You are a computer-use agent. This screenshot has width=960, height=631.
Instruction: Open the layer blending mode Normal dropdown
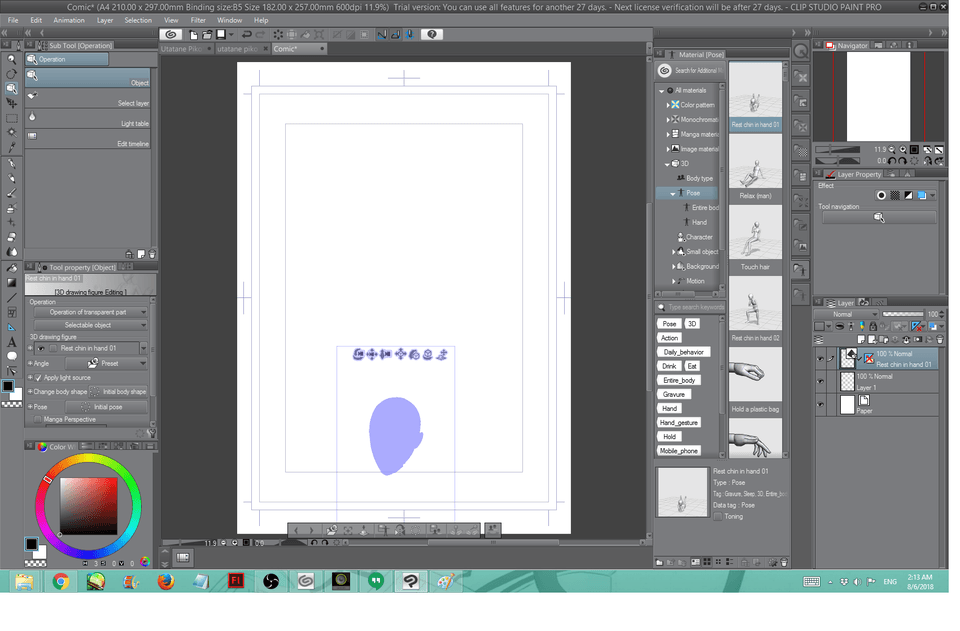pyautogui.click(x=847, y=314)
